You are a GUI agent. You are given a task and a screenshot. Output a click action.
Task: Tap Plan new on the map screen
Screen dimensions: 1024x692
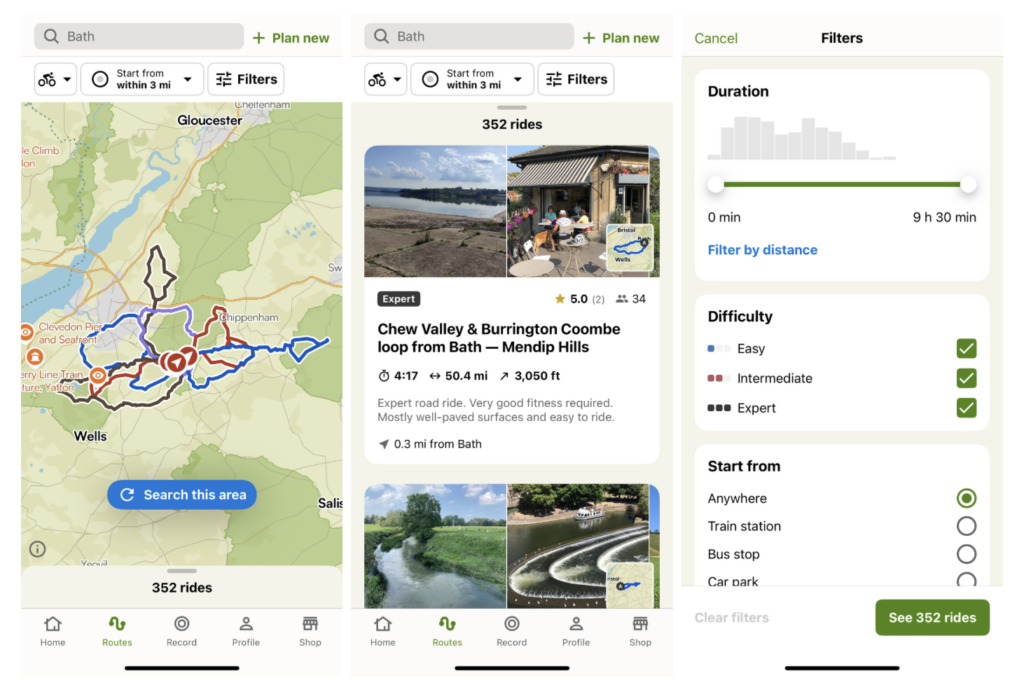tap(291, 38)
